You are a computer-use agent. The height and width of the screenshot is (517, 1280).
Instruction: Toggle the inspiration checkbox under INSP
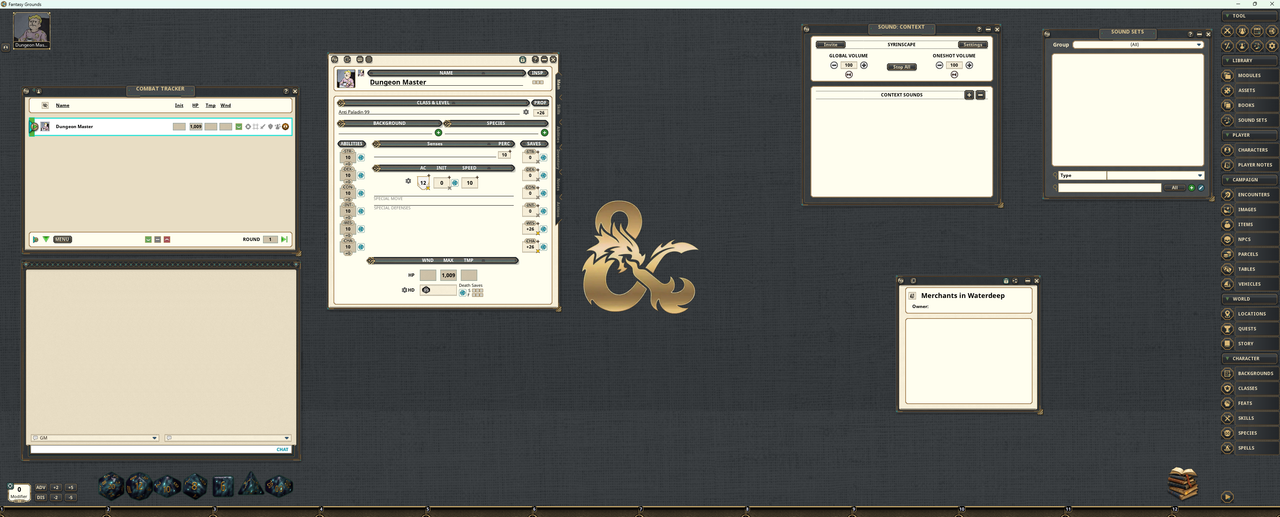click(x=538, y=82)
